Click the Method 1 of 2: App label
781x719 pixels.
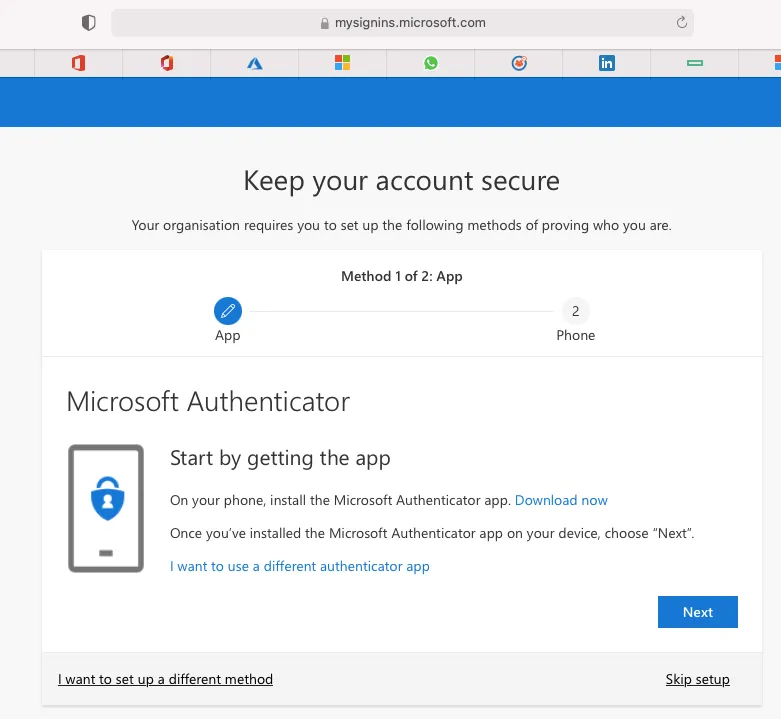click(401, 276)
